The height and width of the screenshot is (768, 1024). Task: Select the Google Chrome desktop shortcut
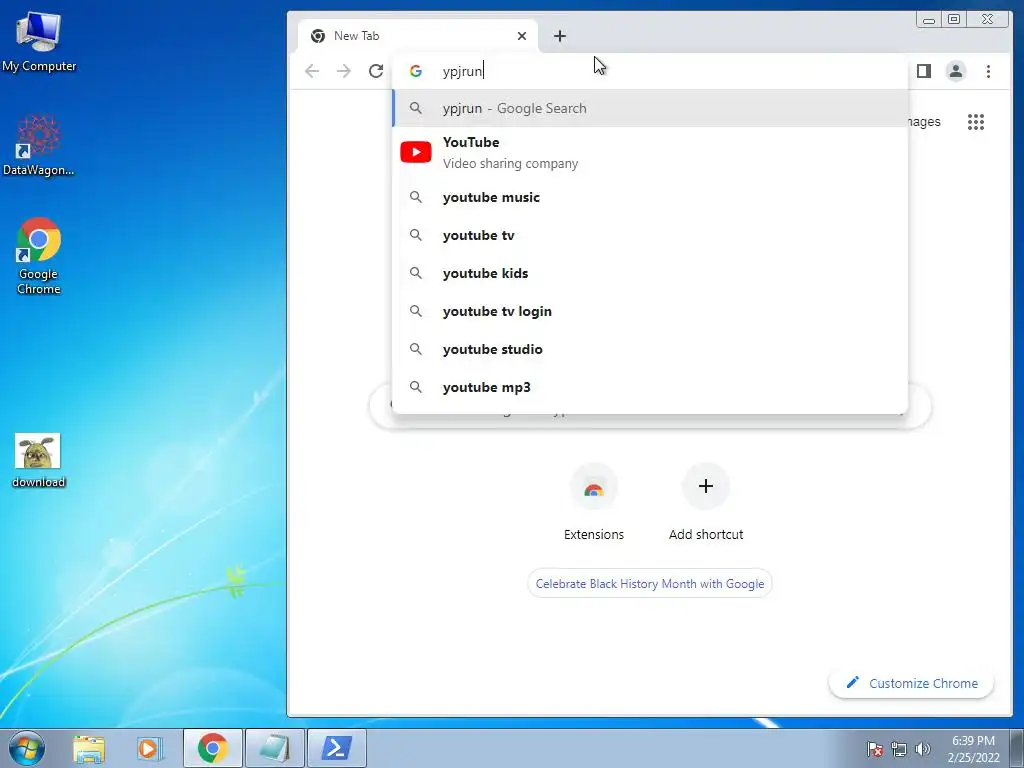click(39, 256)
